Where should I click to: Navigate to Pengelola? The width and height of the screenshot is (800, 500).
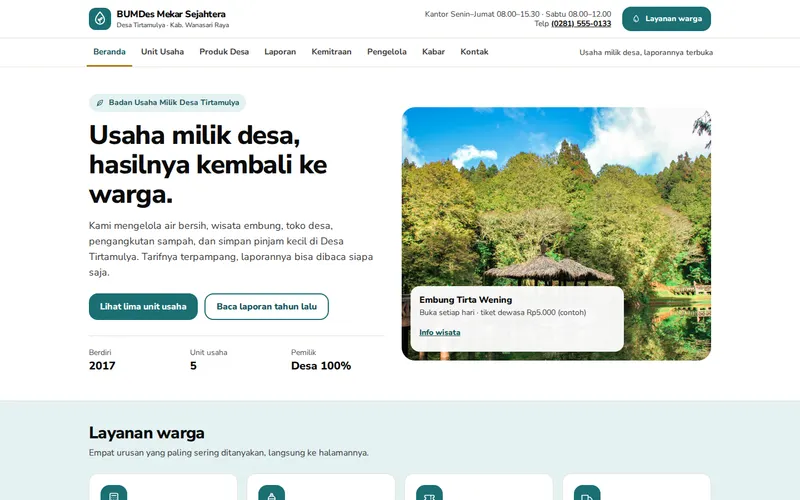[387, 52]
